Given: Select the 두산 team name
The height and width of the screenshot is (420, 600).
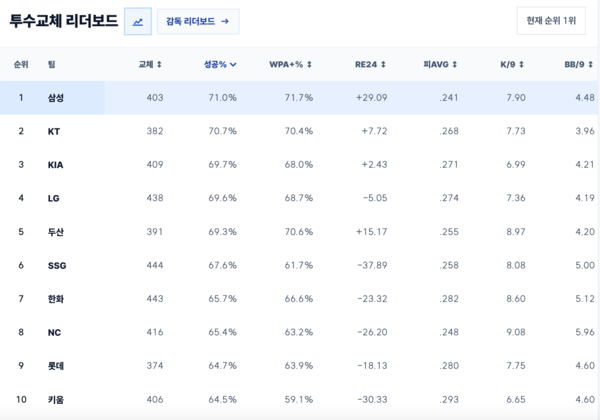Looking at the screenshot, I should click(x=55, y=232).
